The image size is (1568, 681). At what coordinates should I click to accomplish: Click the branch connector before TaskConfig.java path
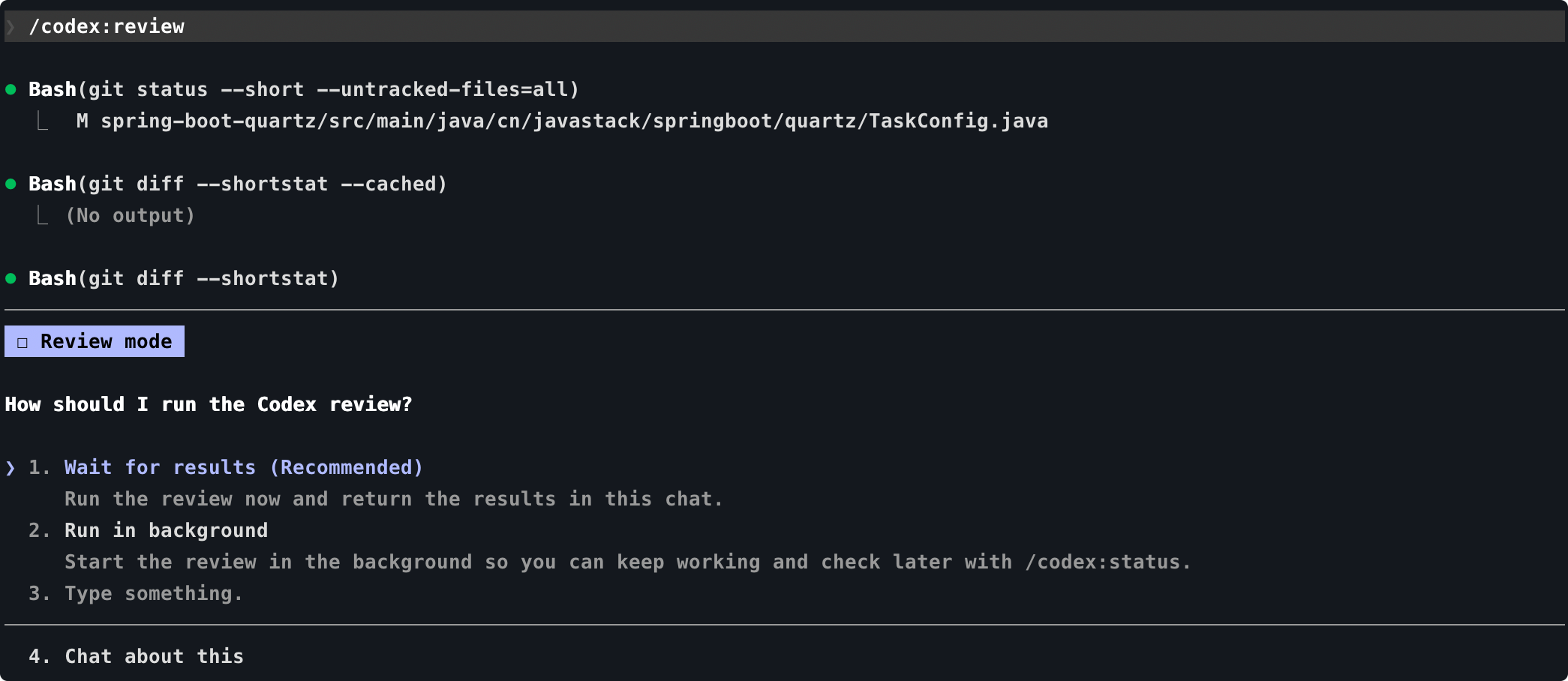(43, 121)
